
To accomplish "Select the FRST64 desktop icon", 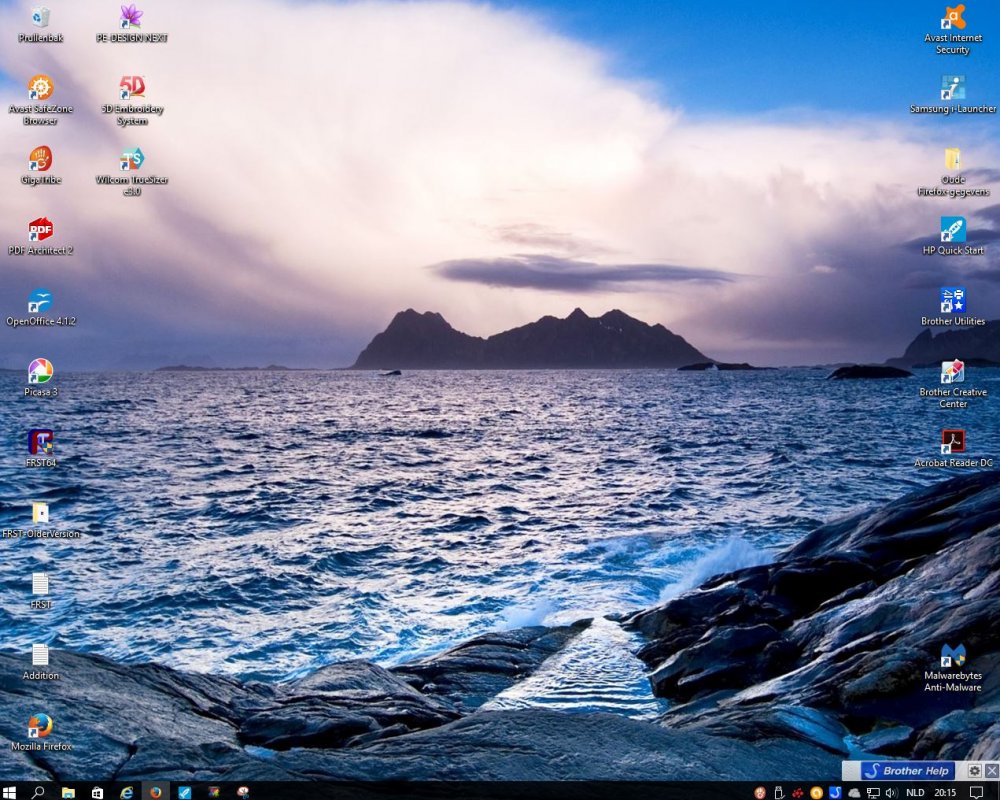I will 40,442.
